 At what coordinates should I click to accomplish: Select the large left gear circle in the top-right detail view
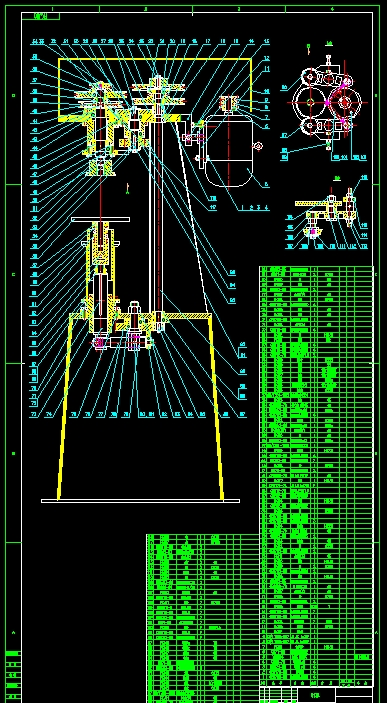(310, 102)
